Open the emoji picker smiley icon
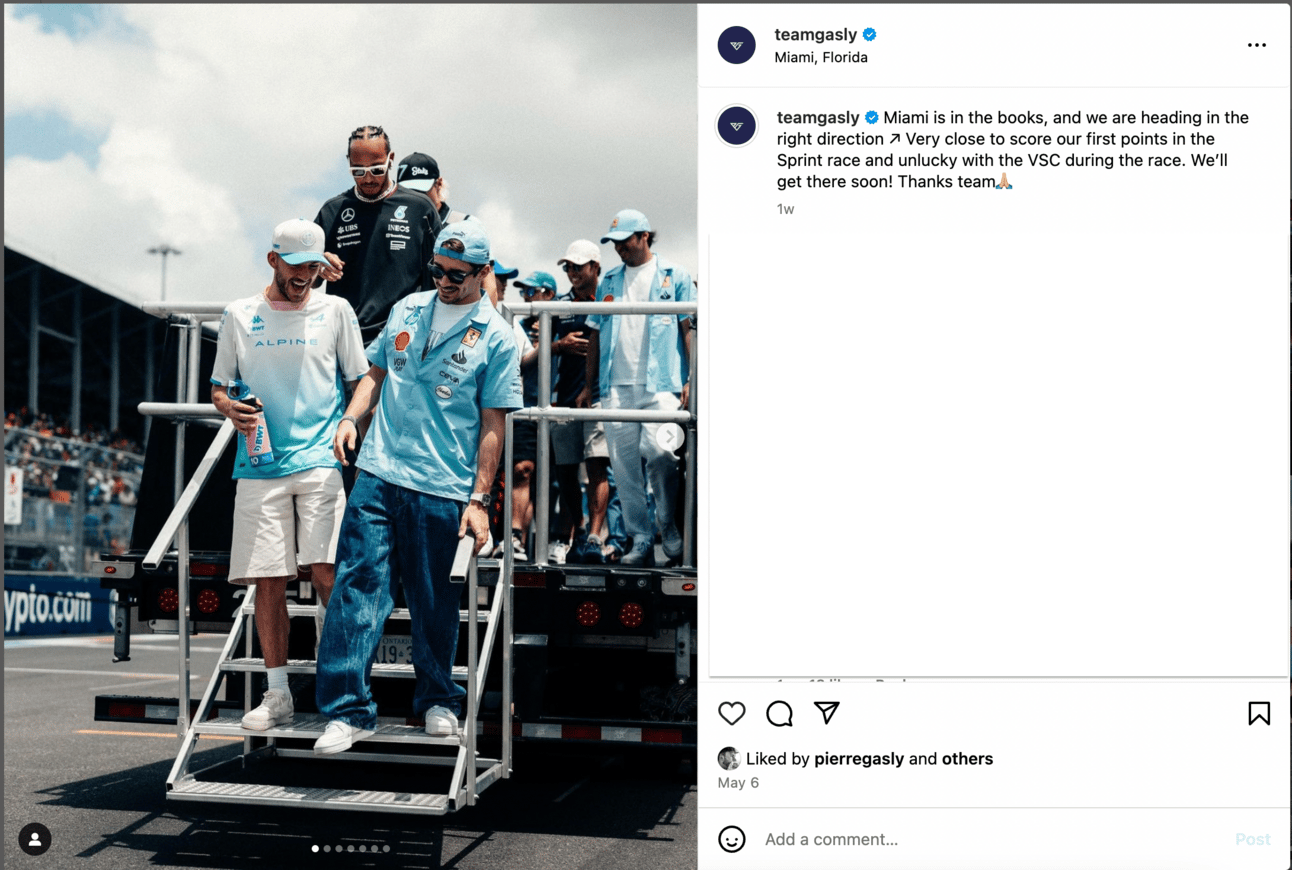Viewport: 1292px width, 870px height. [732, 839]
